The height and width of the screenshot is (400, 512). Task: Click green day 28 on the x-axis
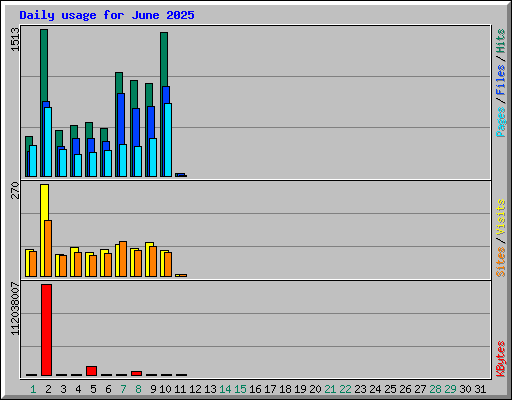pos(435,389)
